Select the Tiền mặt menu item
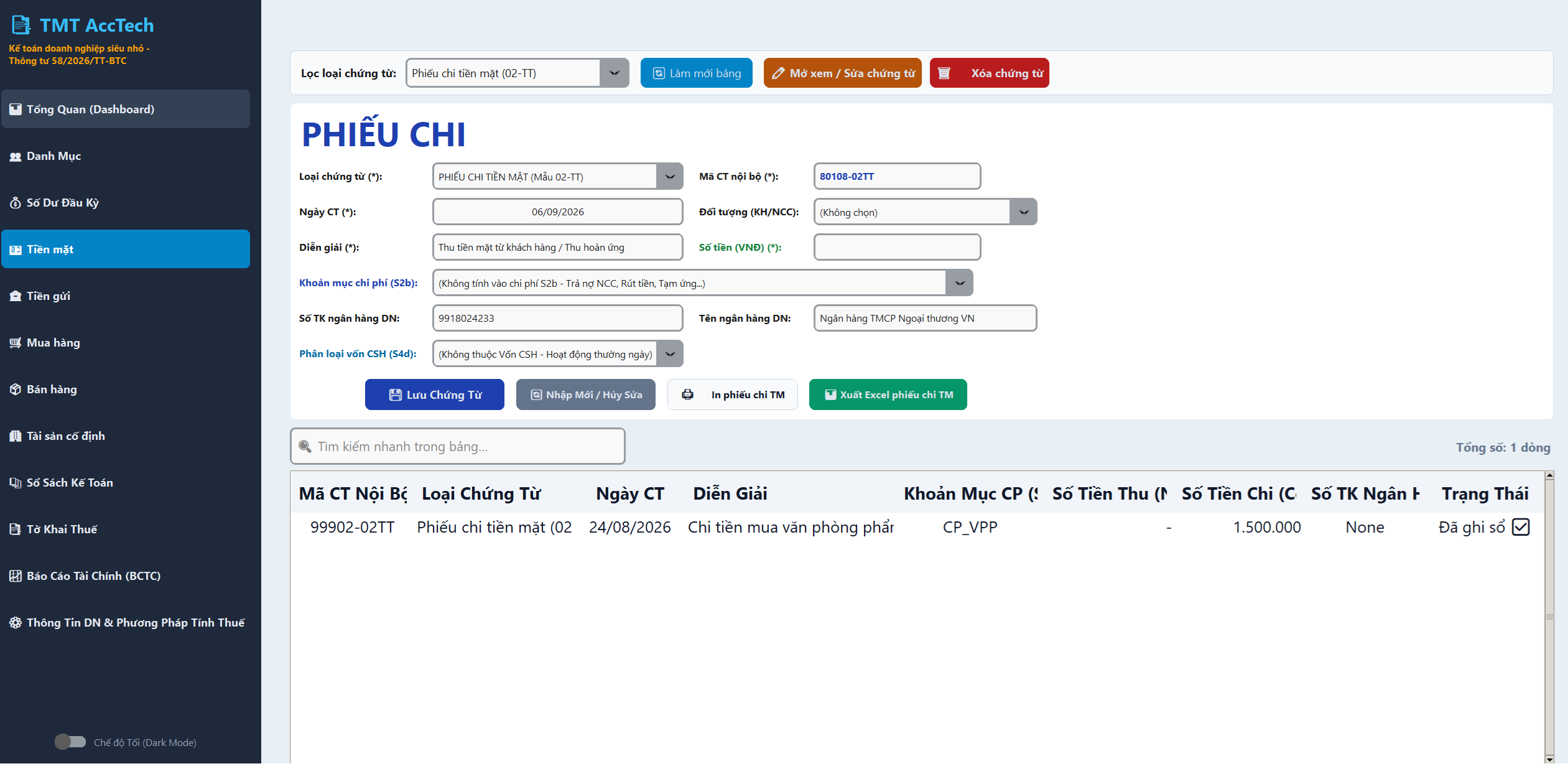Viewport: 1568px width, 784px height. (126, 250)
